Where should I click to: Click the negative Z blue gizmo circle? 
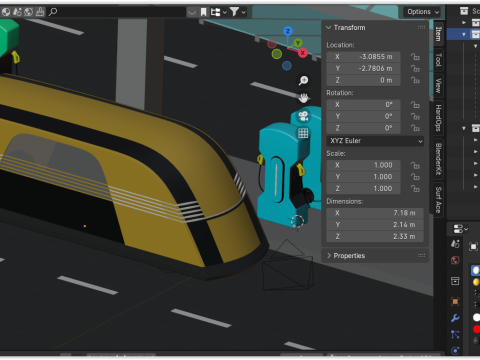pos(287,66)
